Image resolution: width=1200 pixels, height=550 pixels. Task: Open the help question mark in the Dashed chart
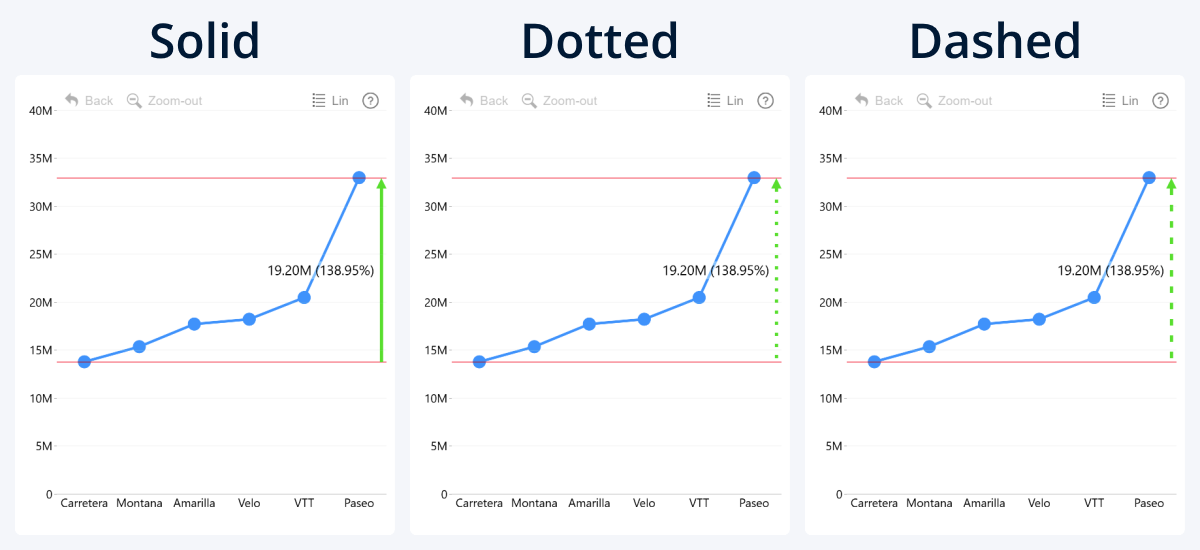1160,100
